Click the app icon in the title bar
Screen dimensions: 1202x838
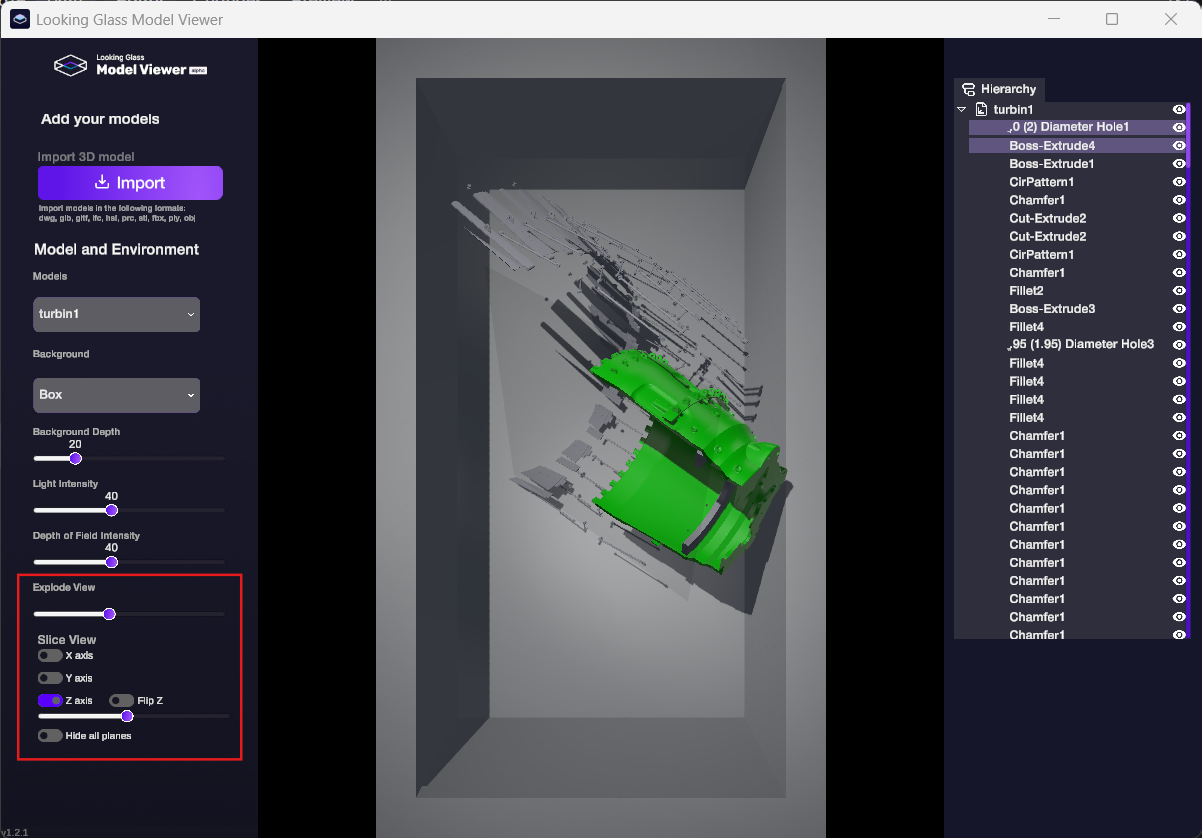tap(20, 19)
